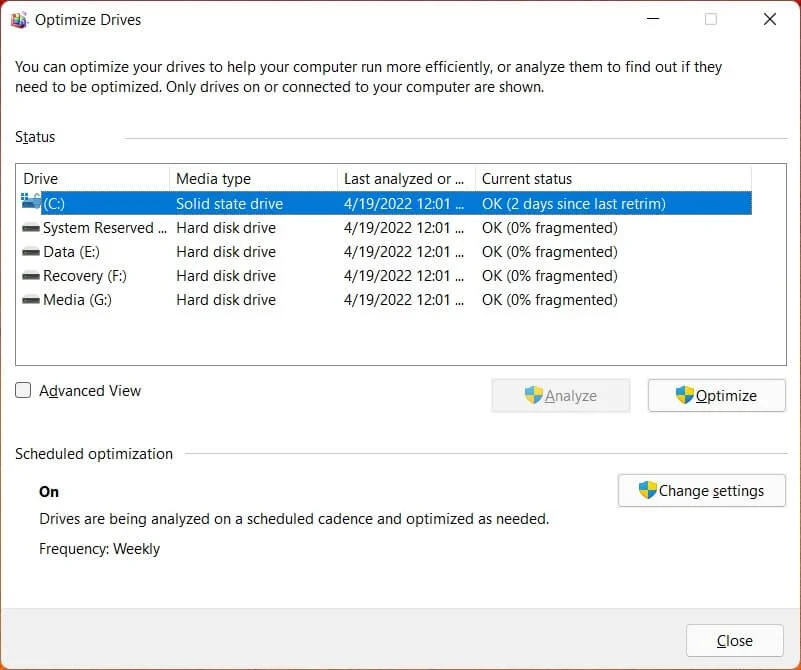This screenshot has width=801, height=670.
Task: Click the Optimize Drives icon in title bar
Action: 19,18
